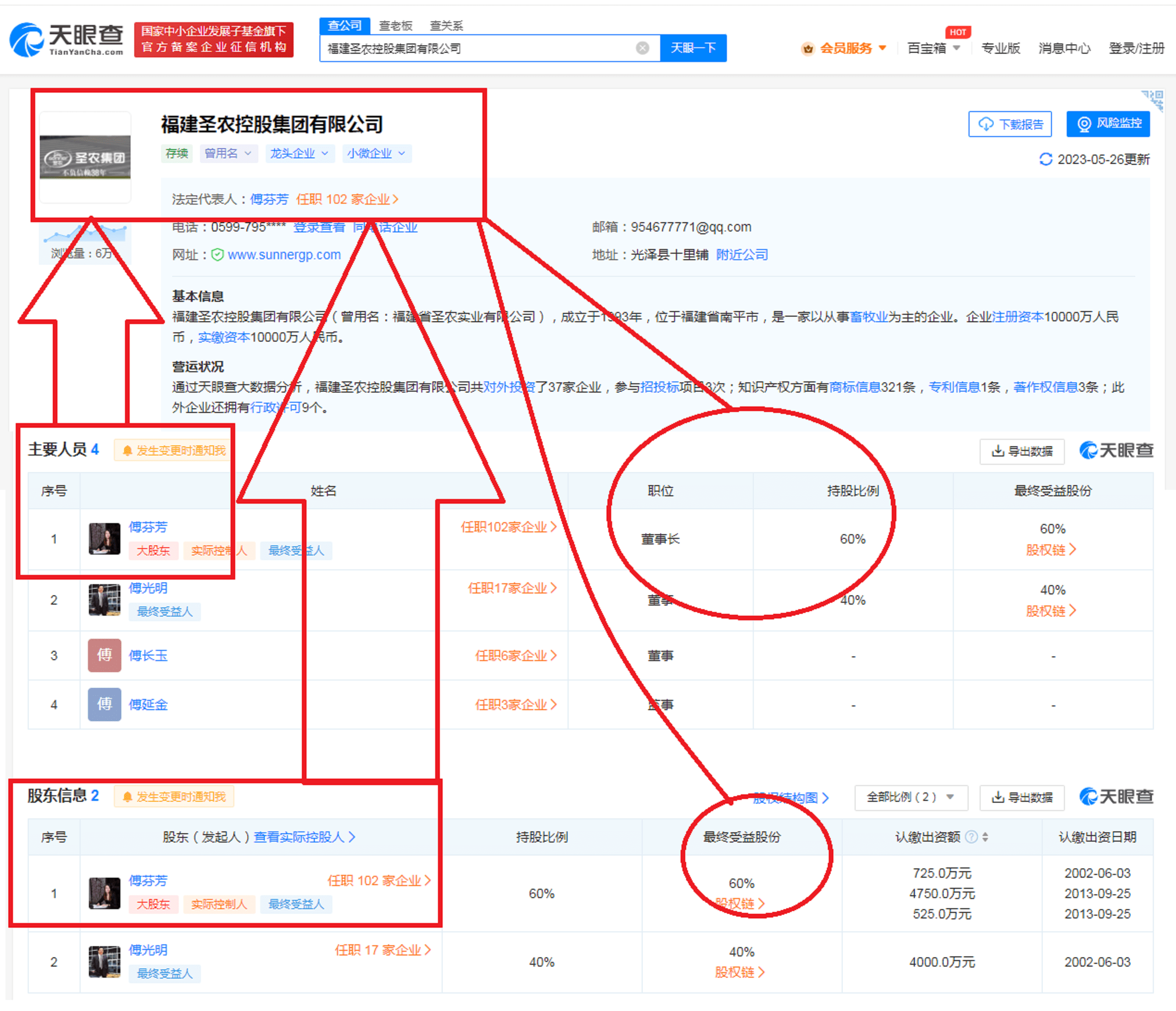The height and width of the screenshot is (1011, 1176).
Task: Open 股权链 for the 60% row in 主要人员
Action: (x=1051, y=549)
